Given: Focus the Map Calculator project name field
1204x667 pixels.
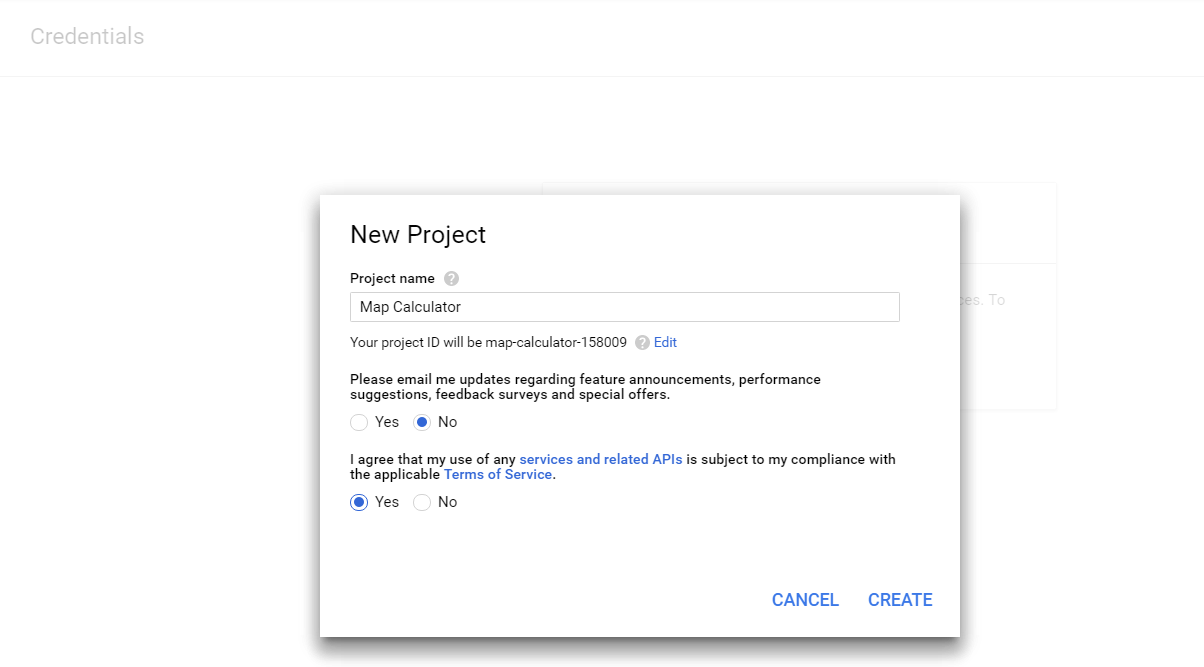Looking at the screenshot, I should [625, 307].
